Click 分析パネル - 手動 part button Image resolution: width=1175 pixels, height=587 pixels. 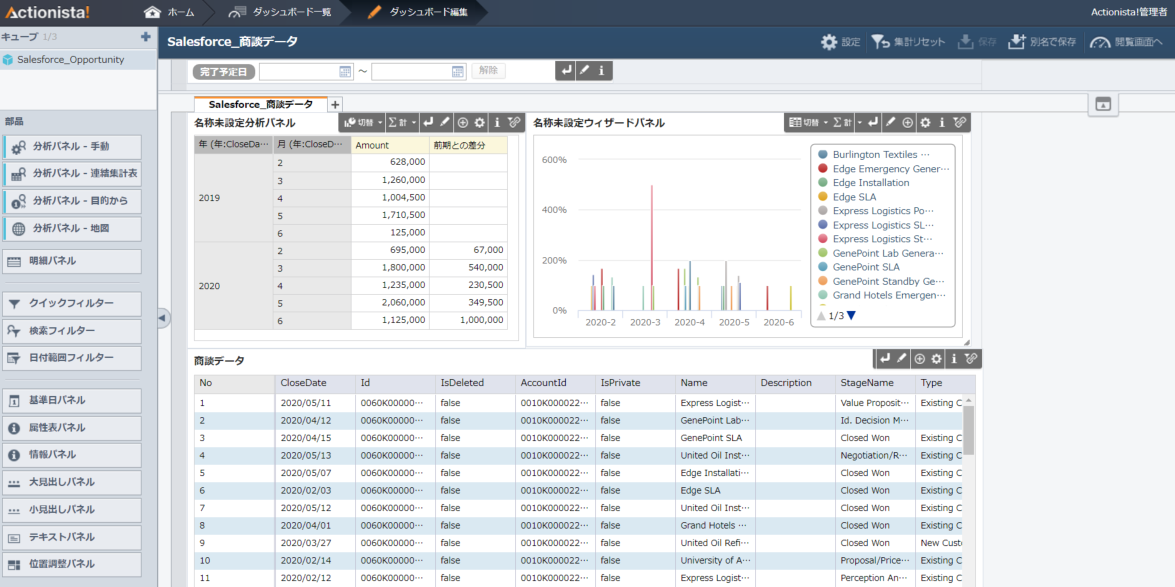(x=72, y=147)
